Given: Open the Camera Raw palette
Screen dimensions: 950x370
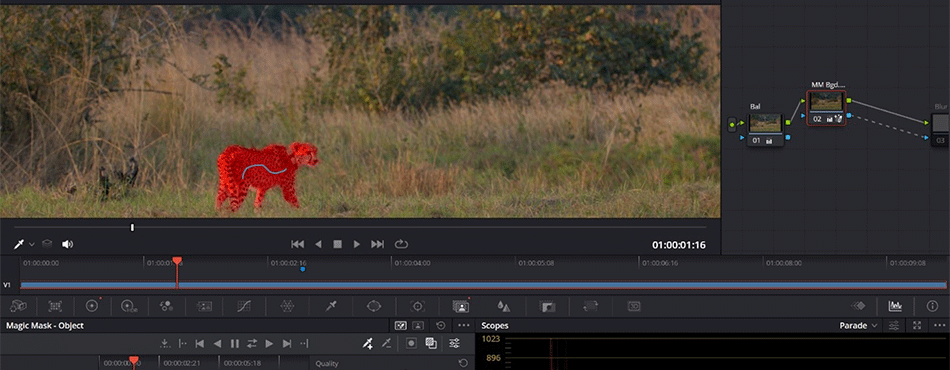Looking at the screenshot, I should coord(18,306).
